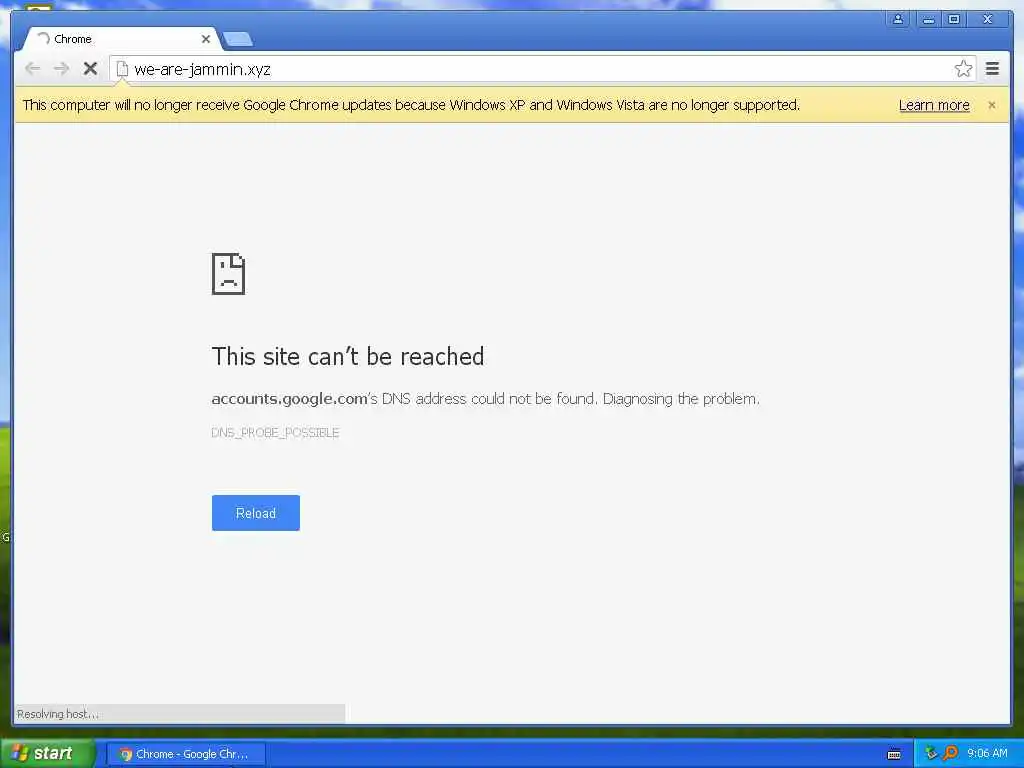Image resolution: width=1024 pixels, height=768 pixels.
Task: Select the Chrome tab
Action: [121, 39]
